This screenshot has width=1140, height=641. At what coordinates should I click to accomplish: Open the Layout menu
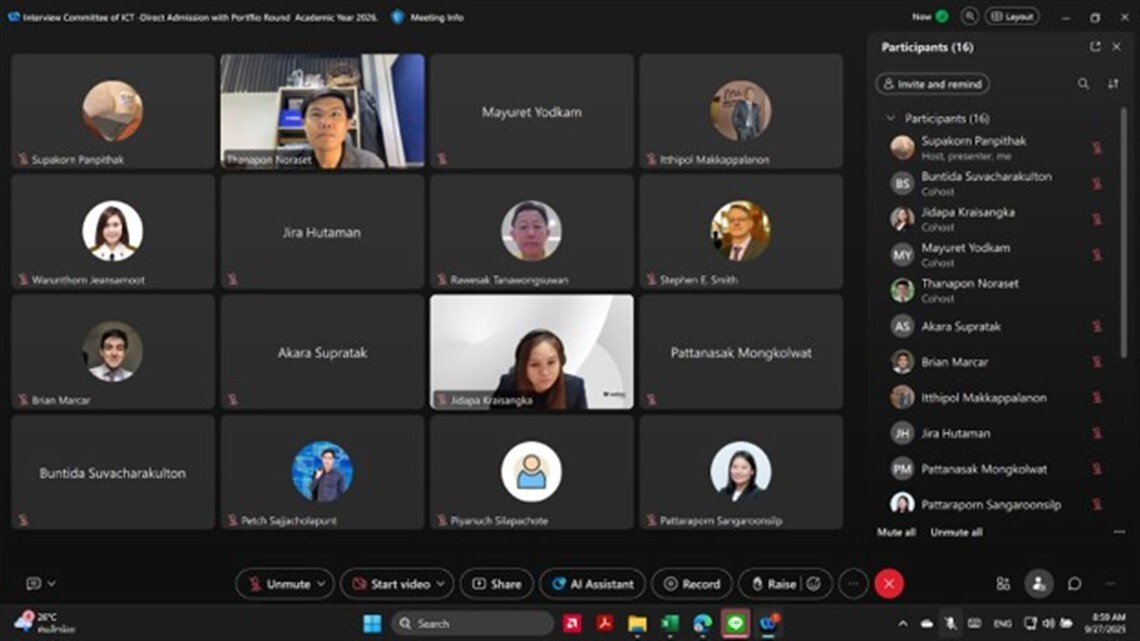[1012, 17]
